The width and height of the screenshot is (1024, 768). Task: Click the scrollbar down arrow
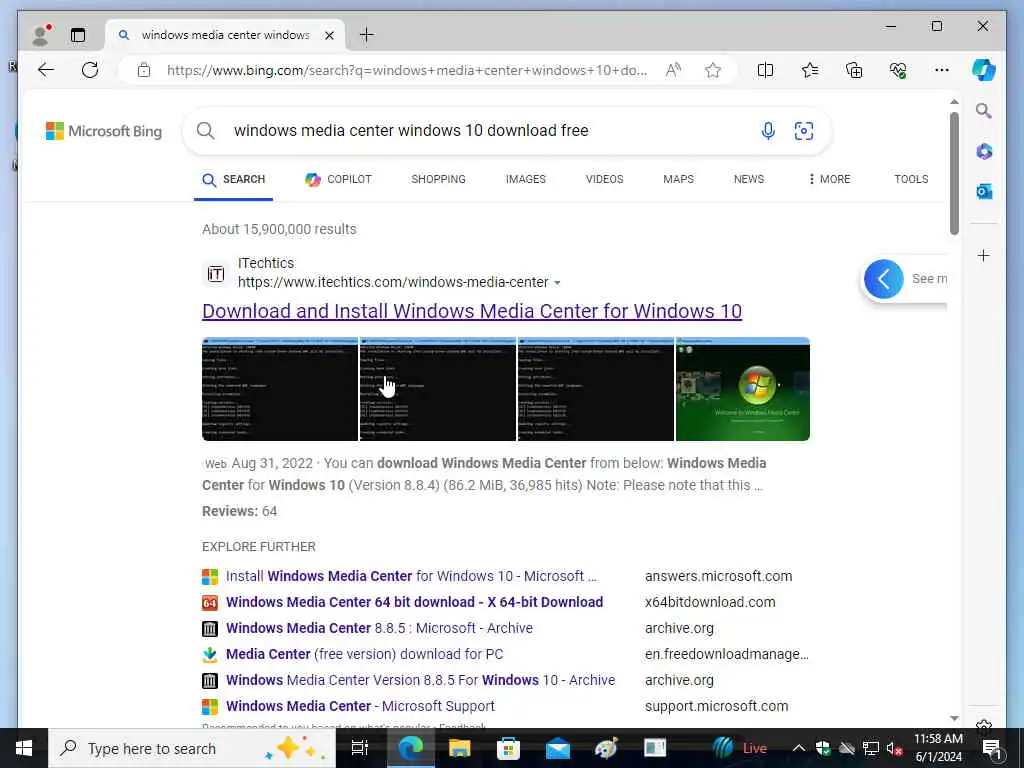pyautogui.click(x=954, y=718)
